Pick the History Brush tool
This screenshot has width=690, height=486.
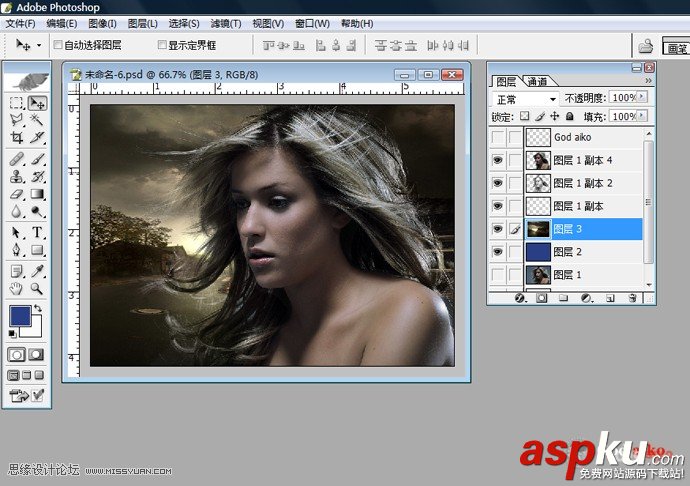(x=37, y=177)
